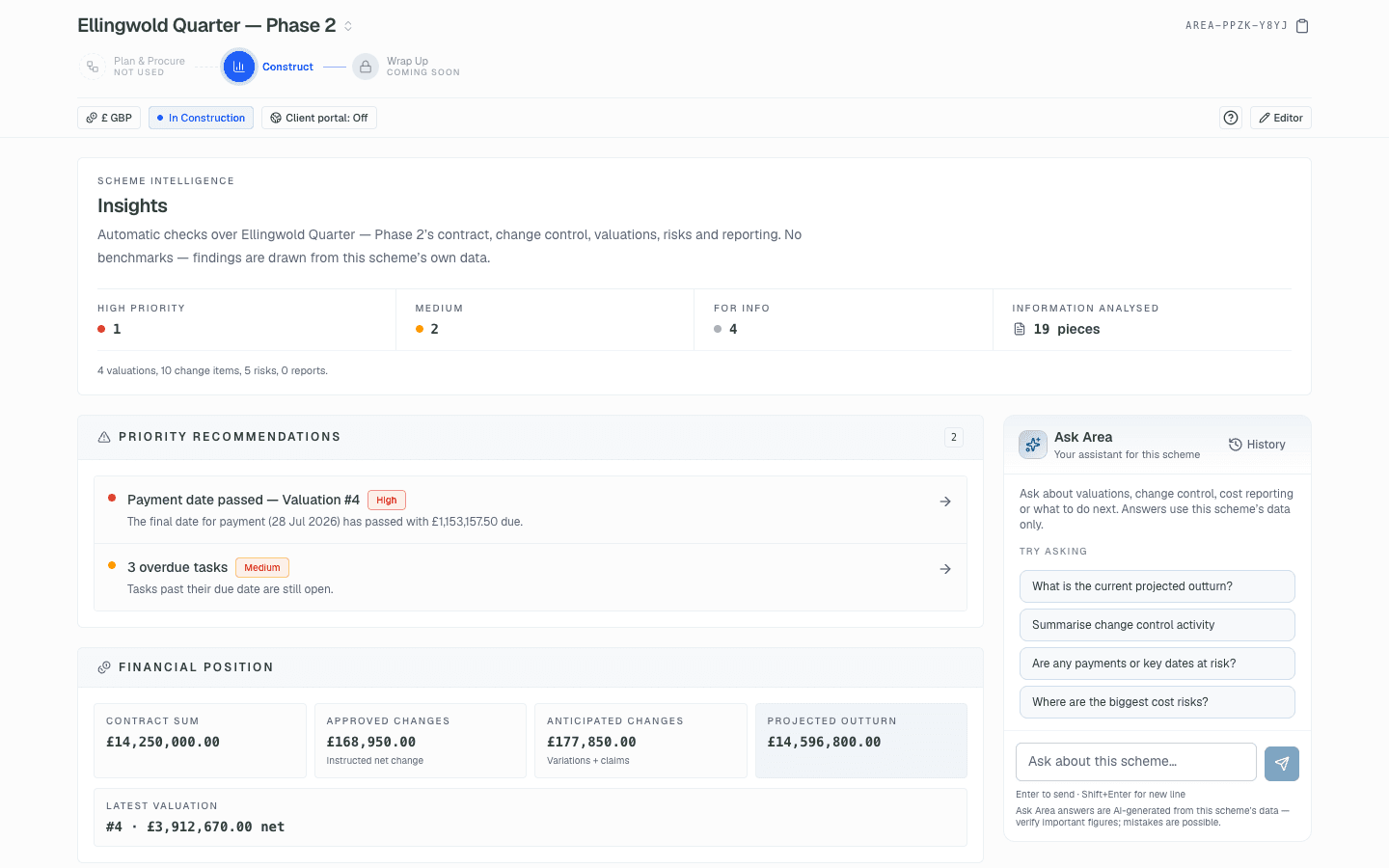Open the 3 overdue tasks recommendation

531,578
